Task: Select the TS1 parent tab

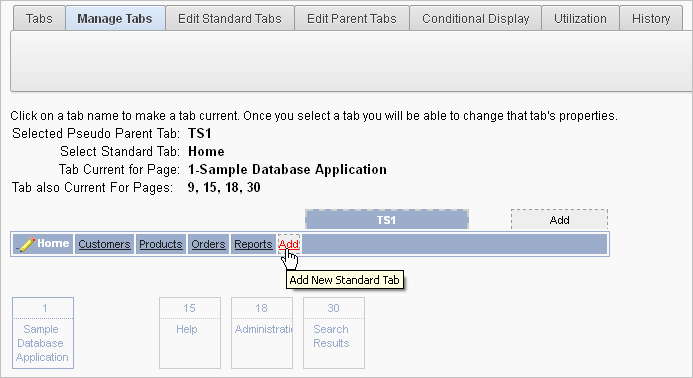Action: (x=387, y=220)
